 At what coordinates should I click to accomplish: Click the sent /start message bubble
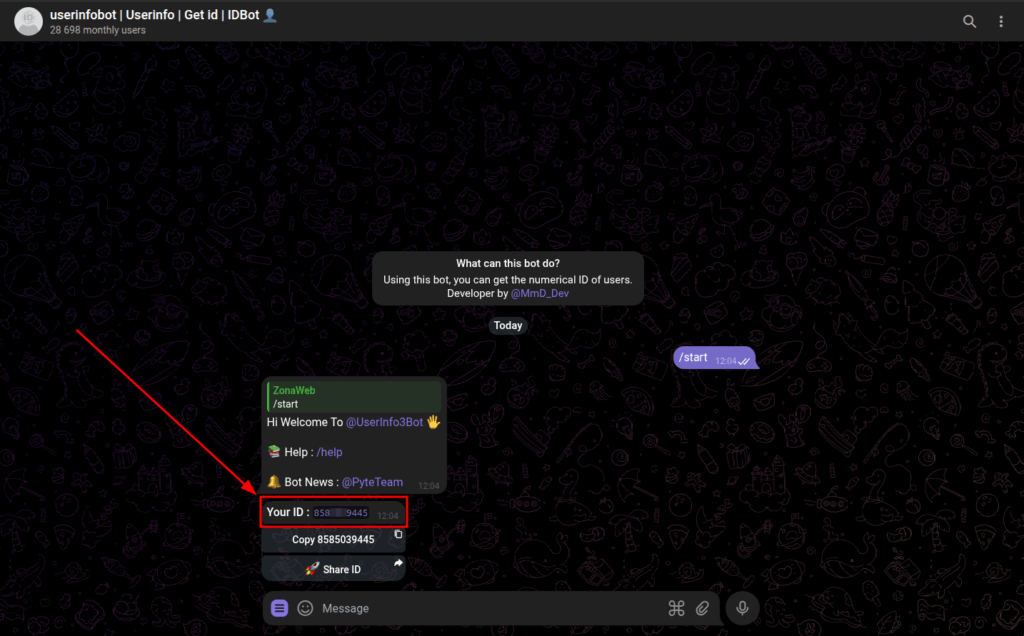(714, 358)
